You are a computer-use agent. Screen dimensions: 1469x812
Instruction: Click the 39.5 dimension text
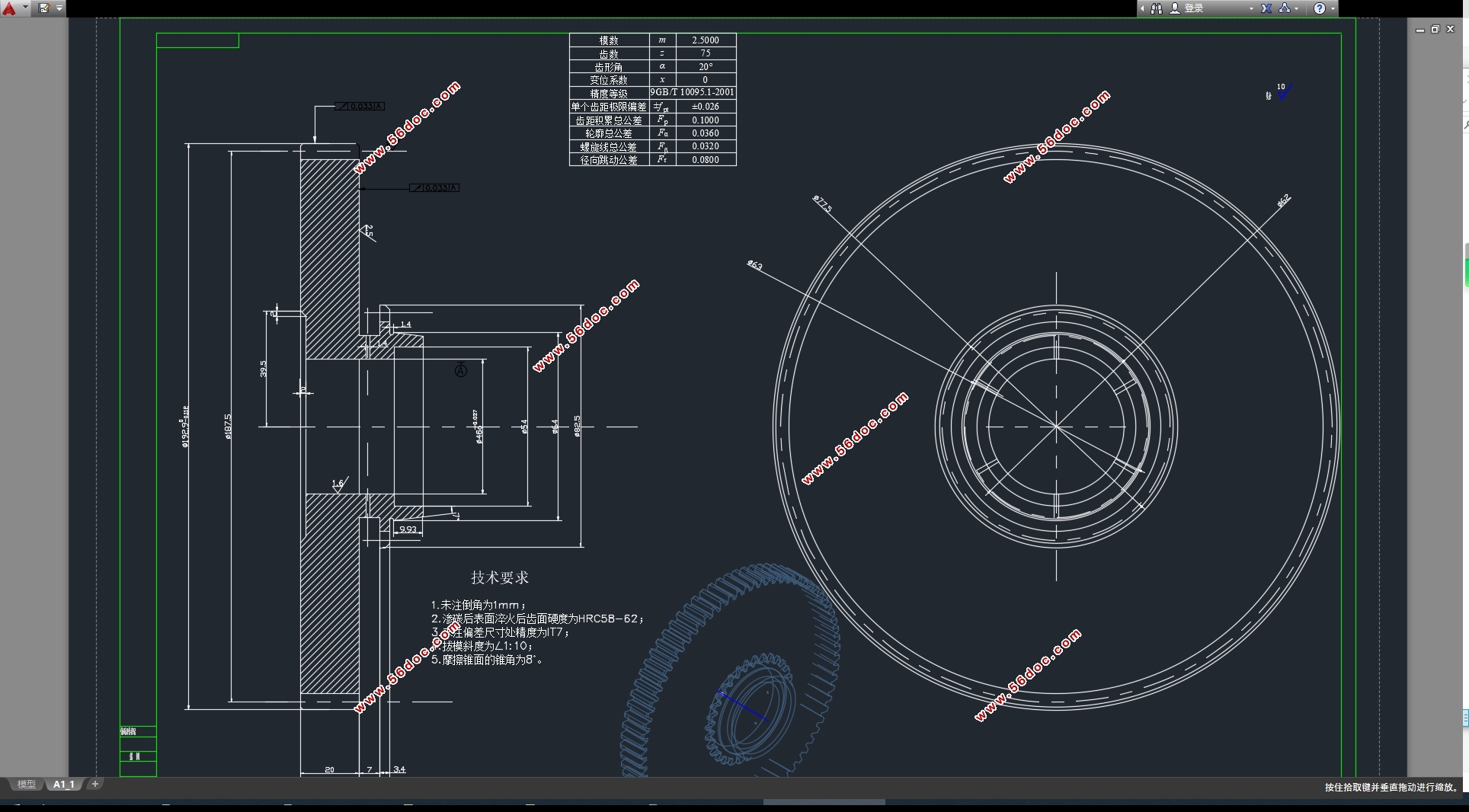(x=263, y=369)
